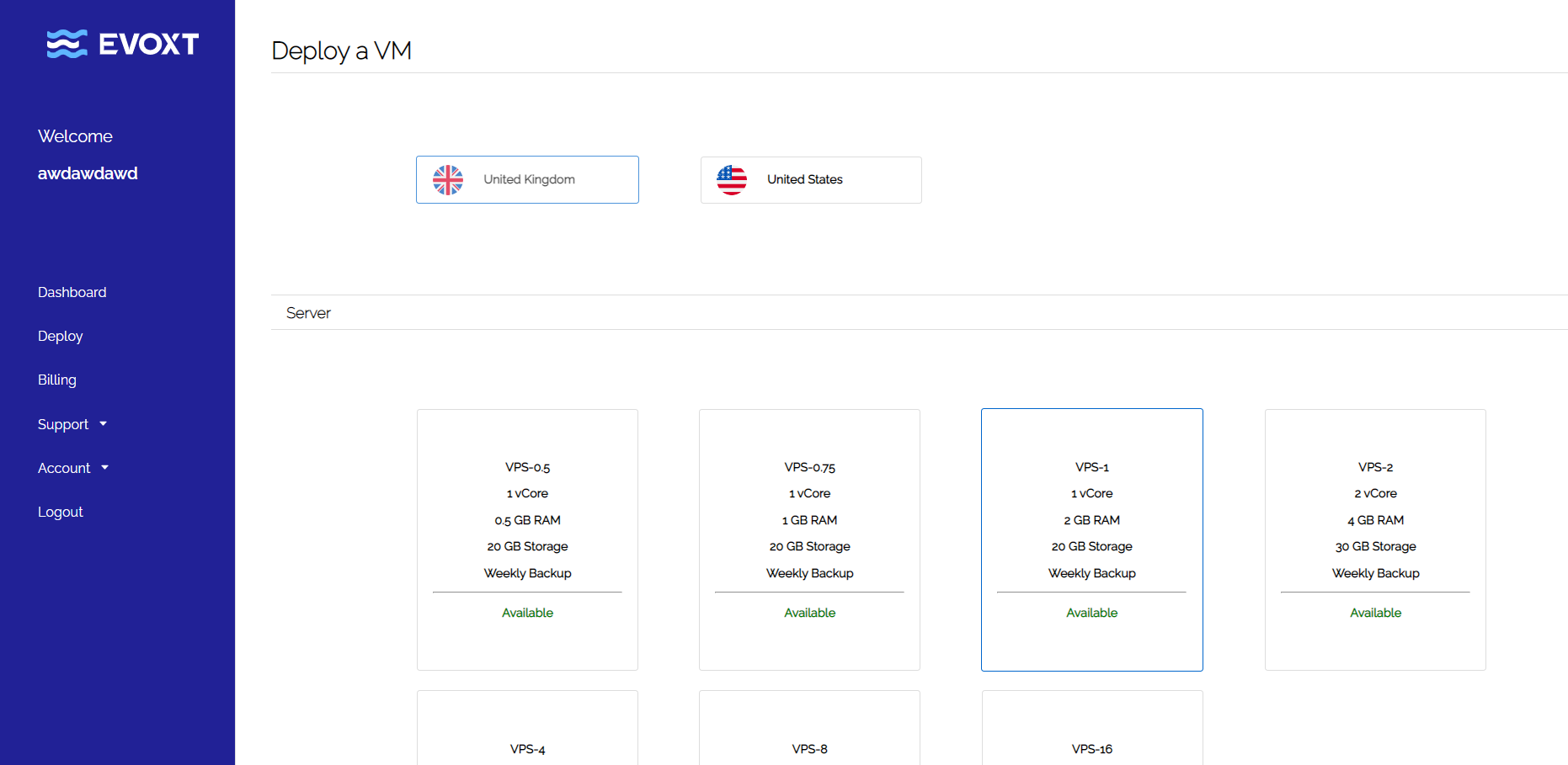
Task: Click the caret arrow beside Support
Action: pos(104,424)
